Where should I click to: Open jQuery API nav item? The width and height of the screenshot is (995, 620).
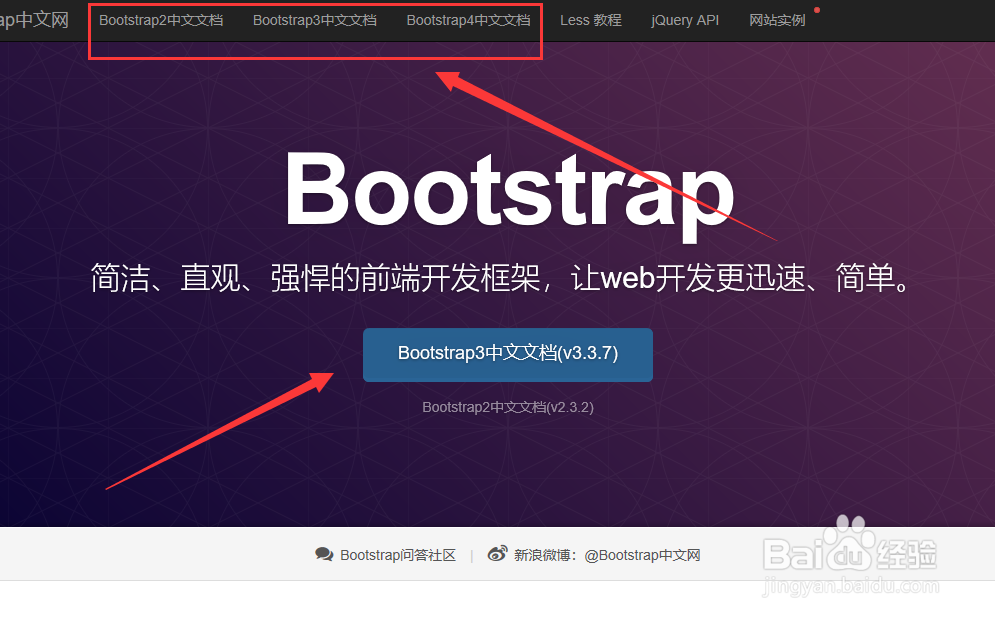coord(685,20)
